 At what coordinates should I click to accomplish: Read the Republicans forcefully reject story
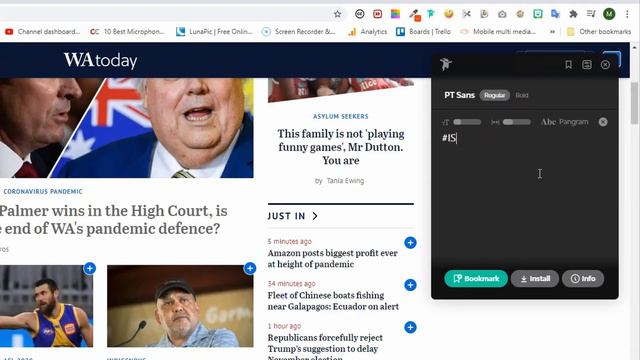pos(325,348)
